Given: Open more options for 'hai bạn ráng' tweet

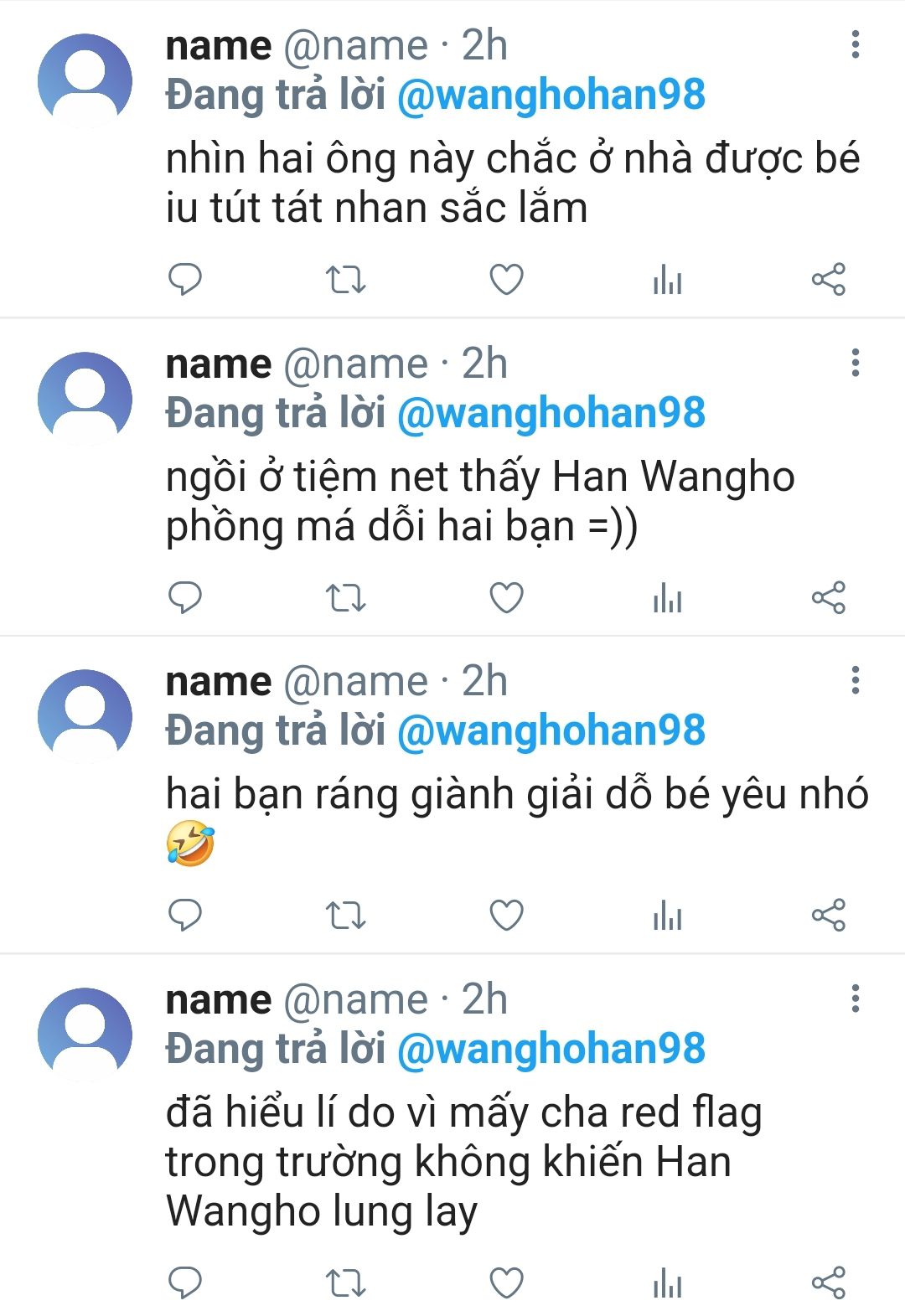Looking at the screenshot, I should click(855, 680).
